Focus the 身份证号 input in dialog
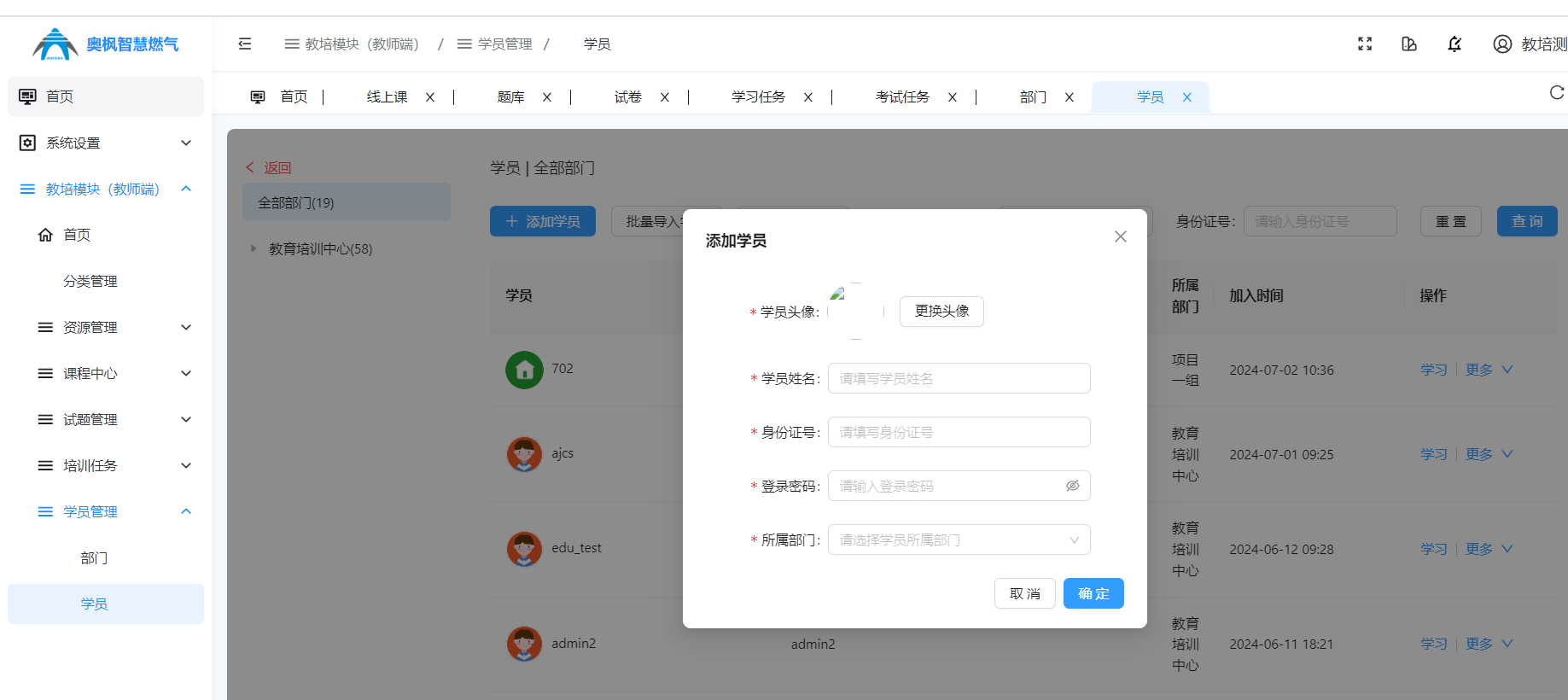1568x700 pixels. pyautogui.click(x=959, y=432)
